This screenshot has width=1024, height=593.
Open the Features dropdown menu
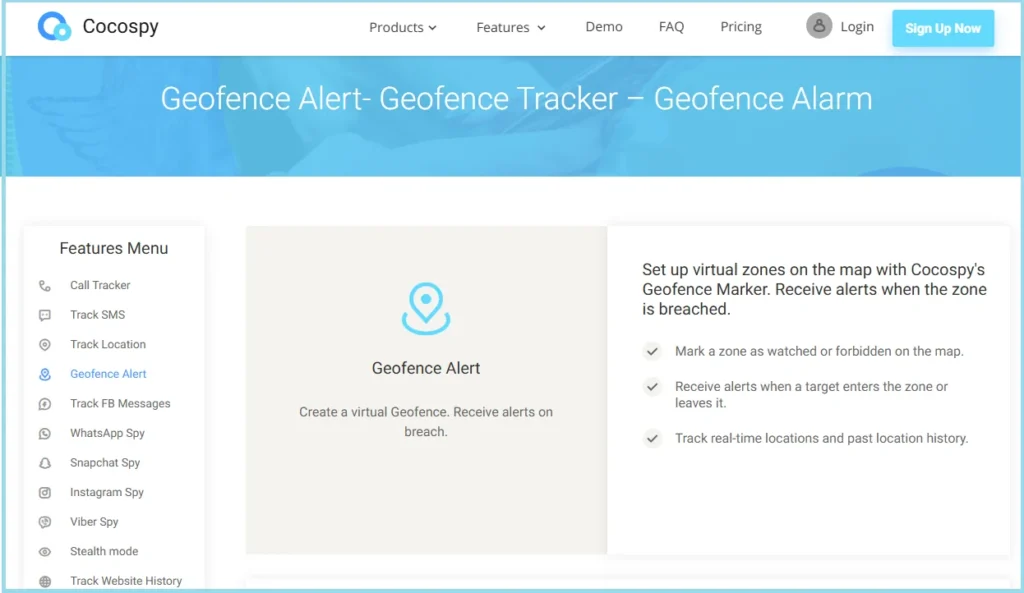(x=511, y=28)
